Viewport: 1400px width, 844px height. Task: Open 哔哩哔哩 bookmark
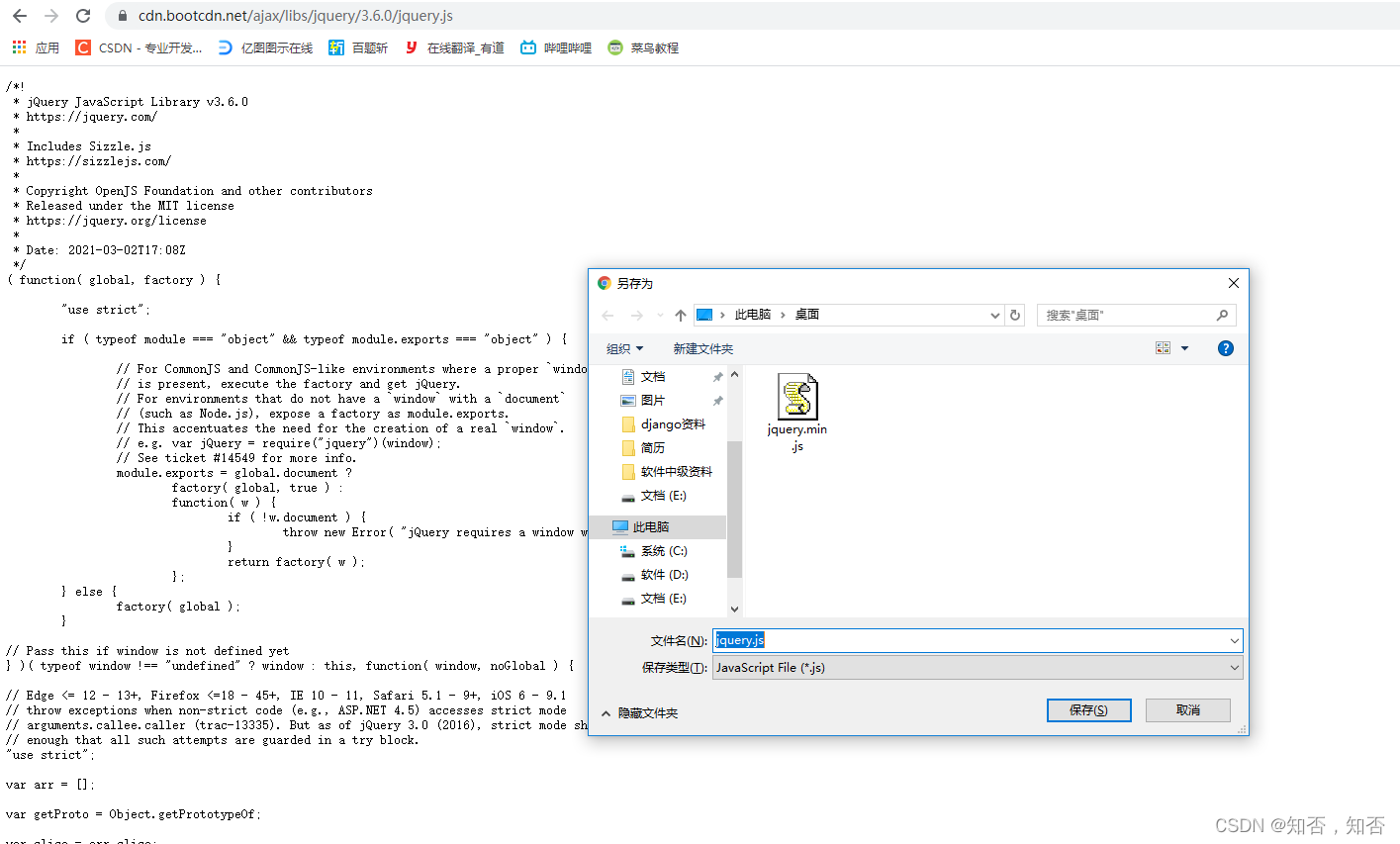tap(556, 47)
